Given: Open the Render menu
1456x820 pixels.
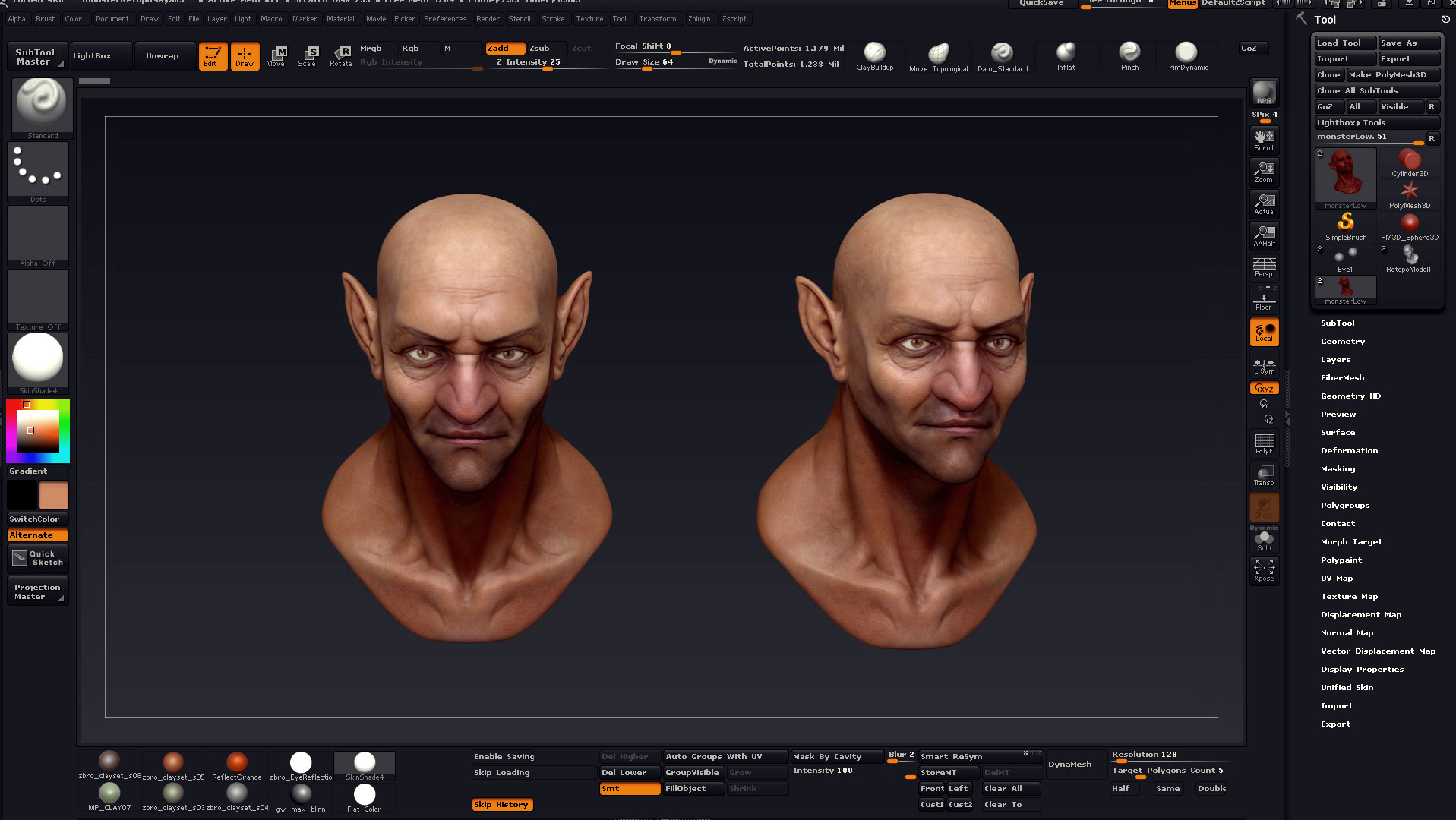Looking at the screenshot, I should pos(488,19).
